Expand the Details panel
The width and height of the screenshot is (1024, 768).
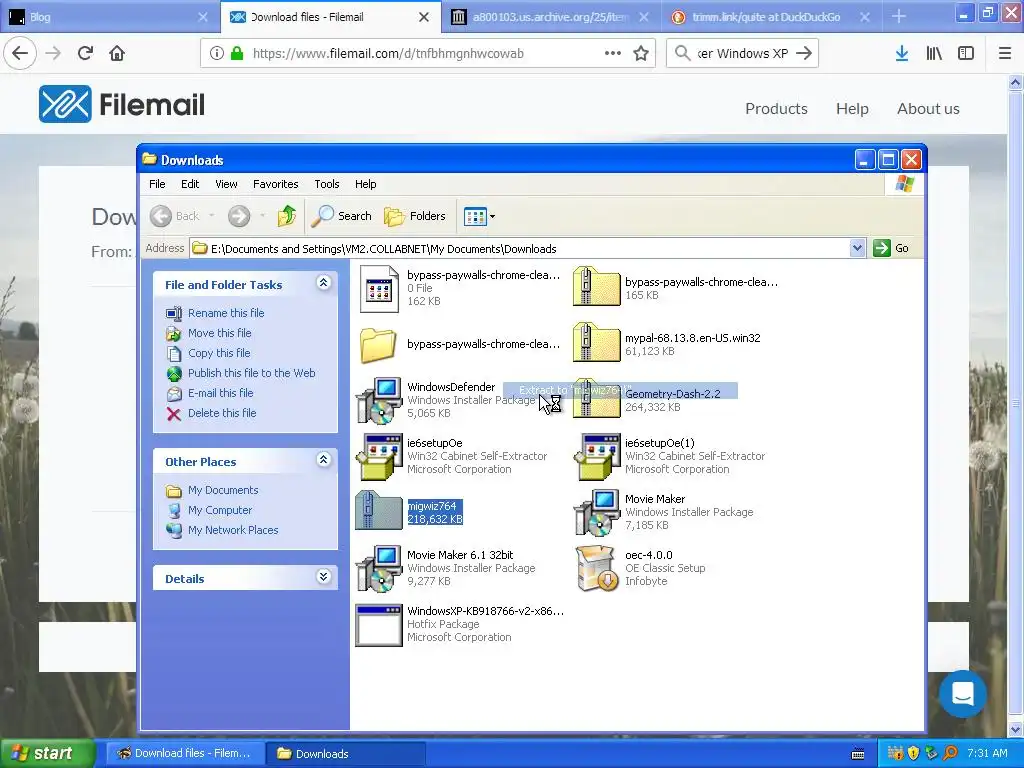click(323, 577)
